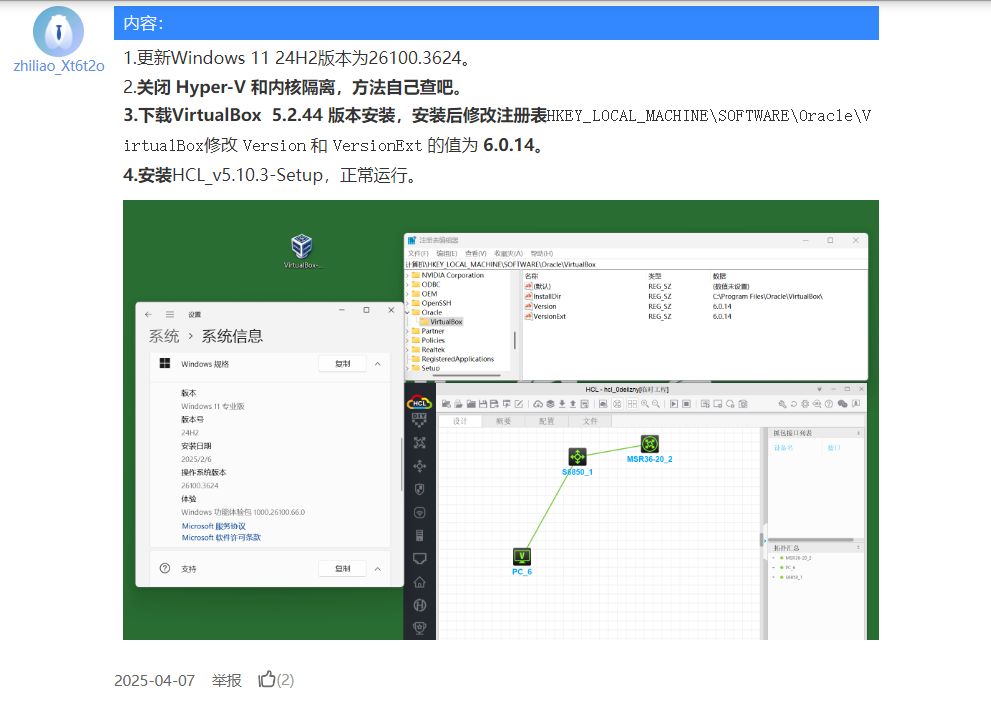
Task: Click the thumbs-up like icon
Action: pyautogui.click(x=267, y=679)
